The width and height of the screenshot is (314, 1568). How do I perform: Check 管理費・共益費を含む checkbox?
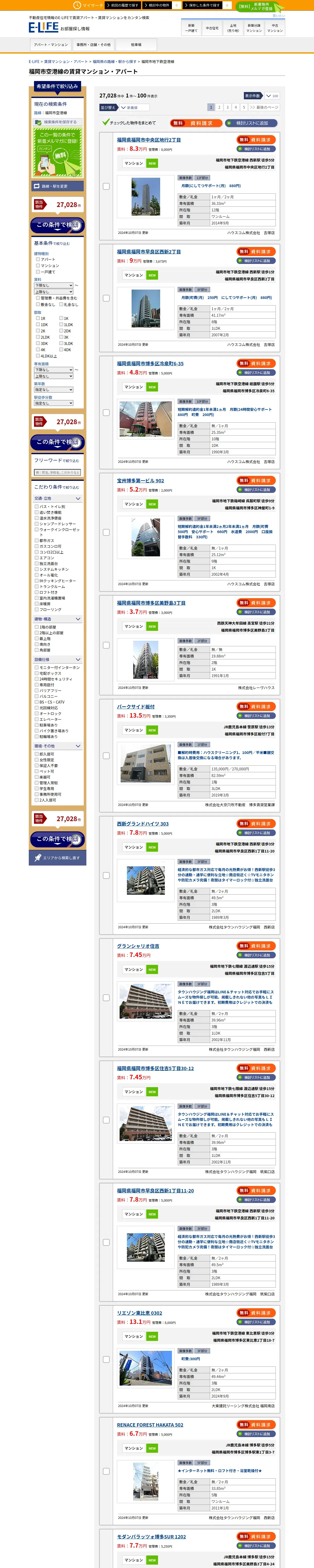pos(38,298)
